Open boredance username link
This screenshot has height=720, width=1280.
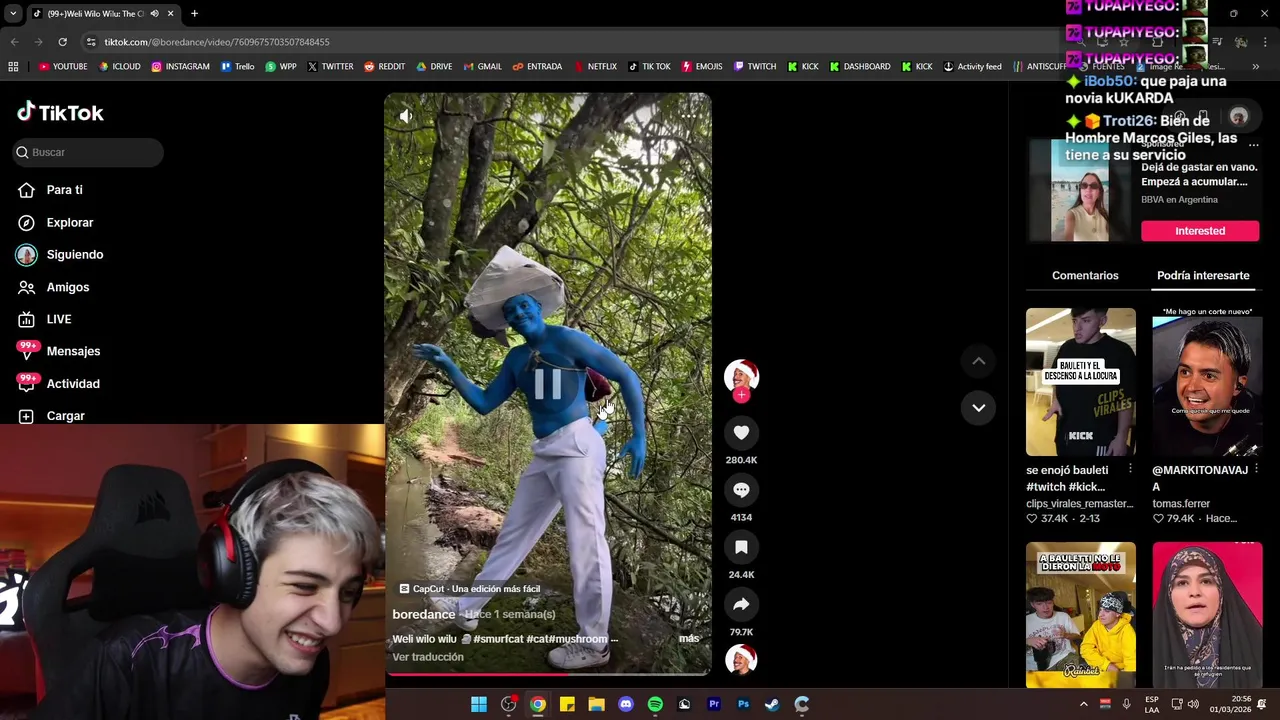pos(424,614)
